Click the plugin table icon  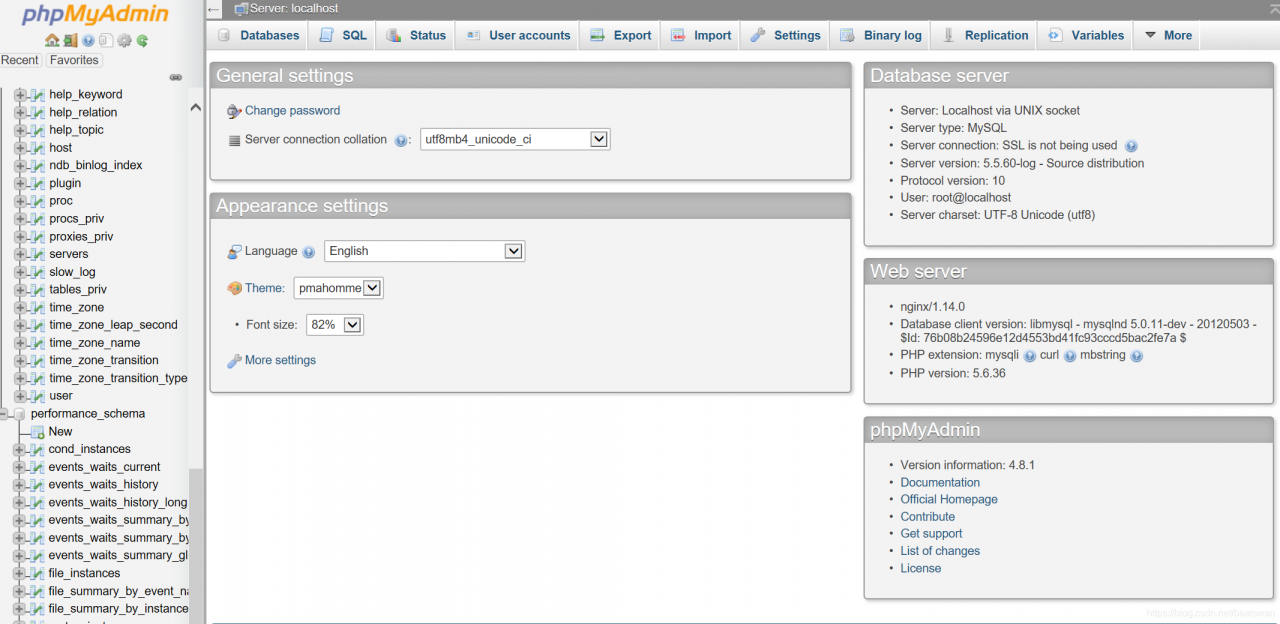click(38, 184)
